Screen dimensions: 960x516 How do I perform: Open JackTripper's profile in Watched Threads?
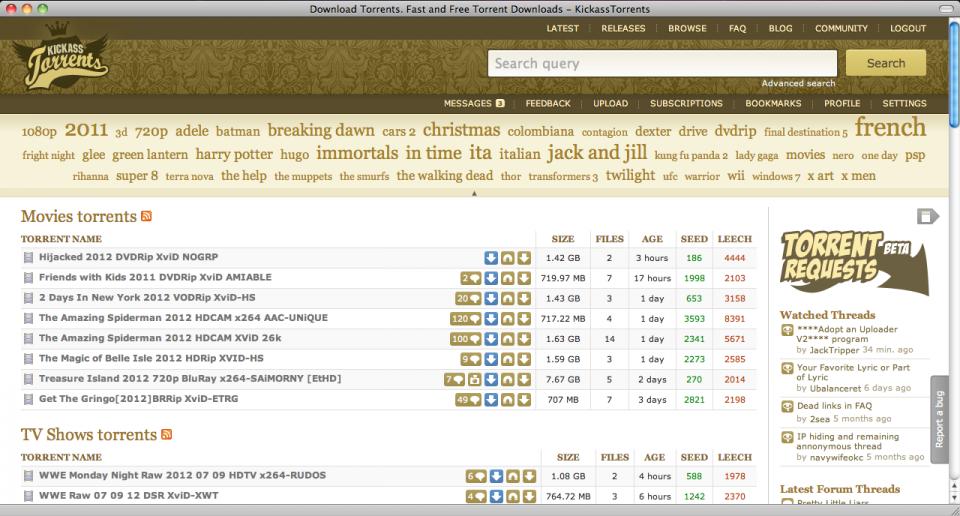pos(833,350)
